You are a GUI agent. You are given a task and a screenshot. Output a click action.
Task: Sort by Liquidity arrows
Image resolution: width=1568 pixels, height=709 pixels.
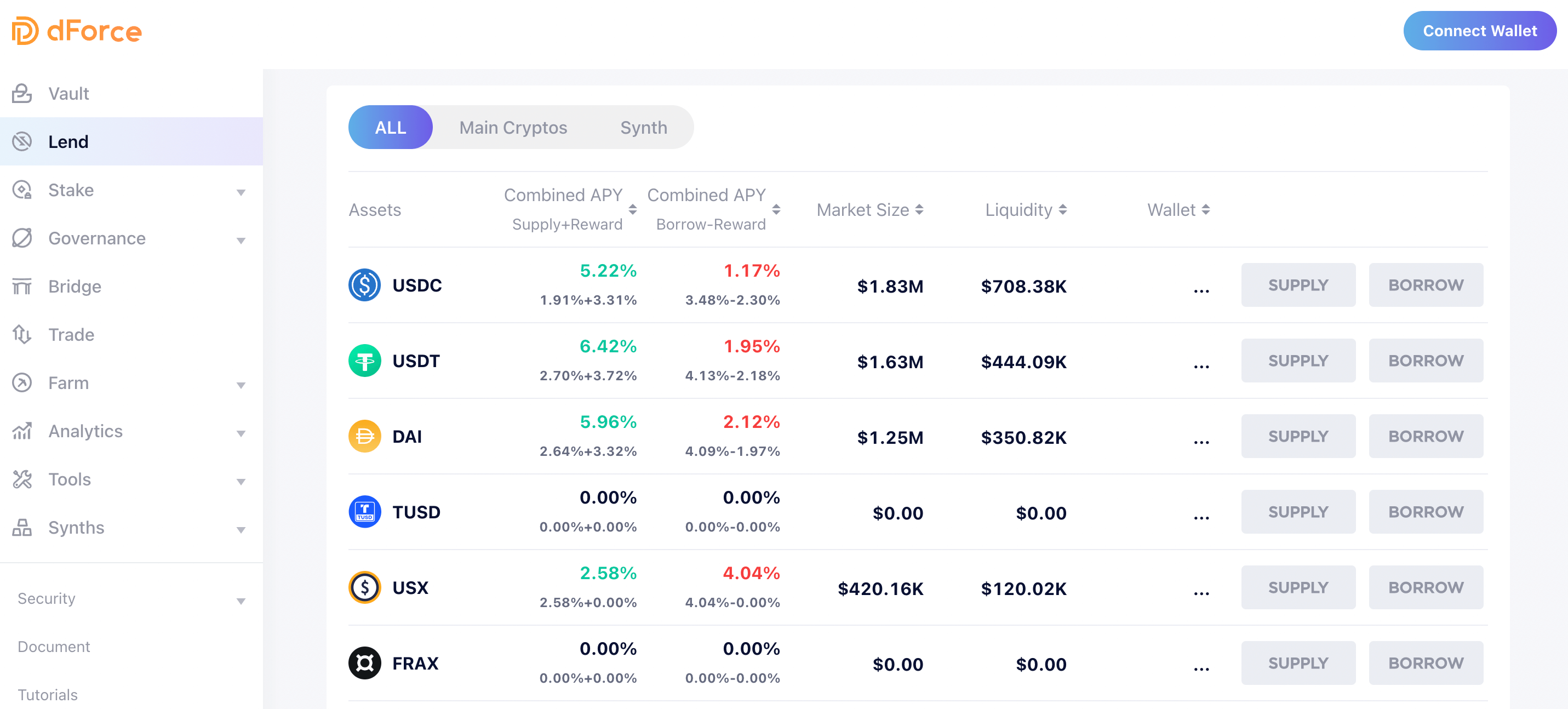tap(1063, 209)
